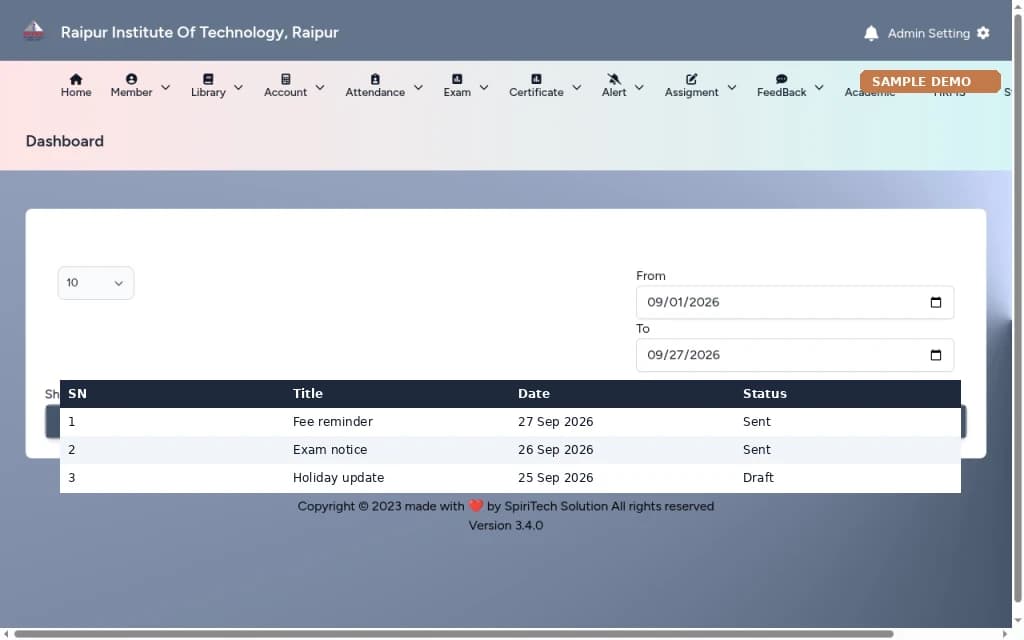The height and width of the screenshot is (640, 1024).
Task: Click the 25 Sep 2026 date cell
Action: pyautogui.click(x=556, y=478)
